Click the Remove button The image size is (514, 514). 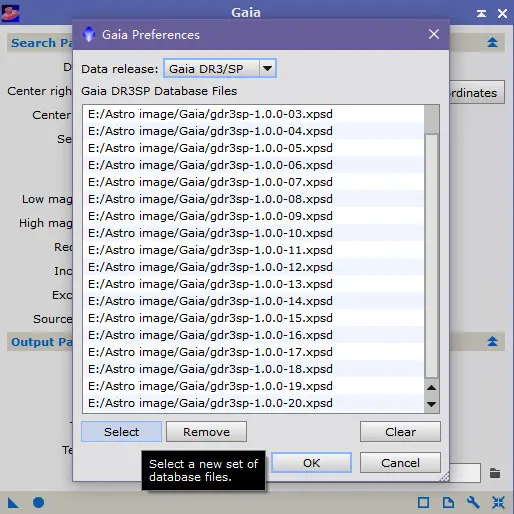click(x=206, y=432)
